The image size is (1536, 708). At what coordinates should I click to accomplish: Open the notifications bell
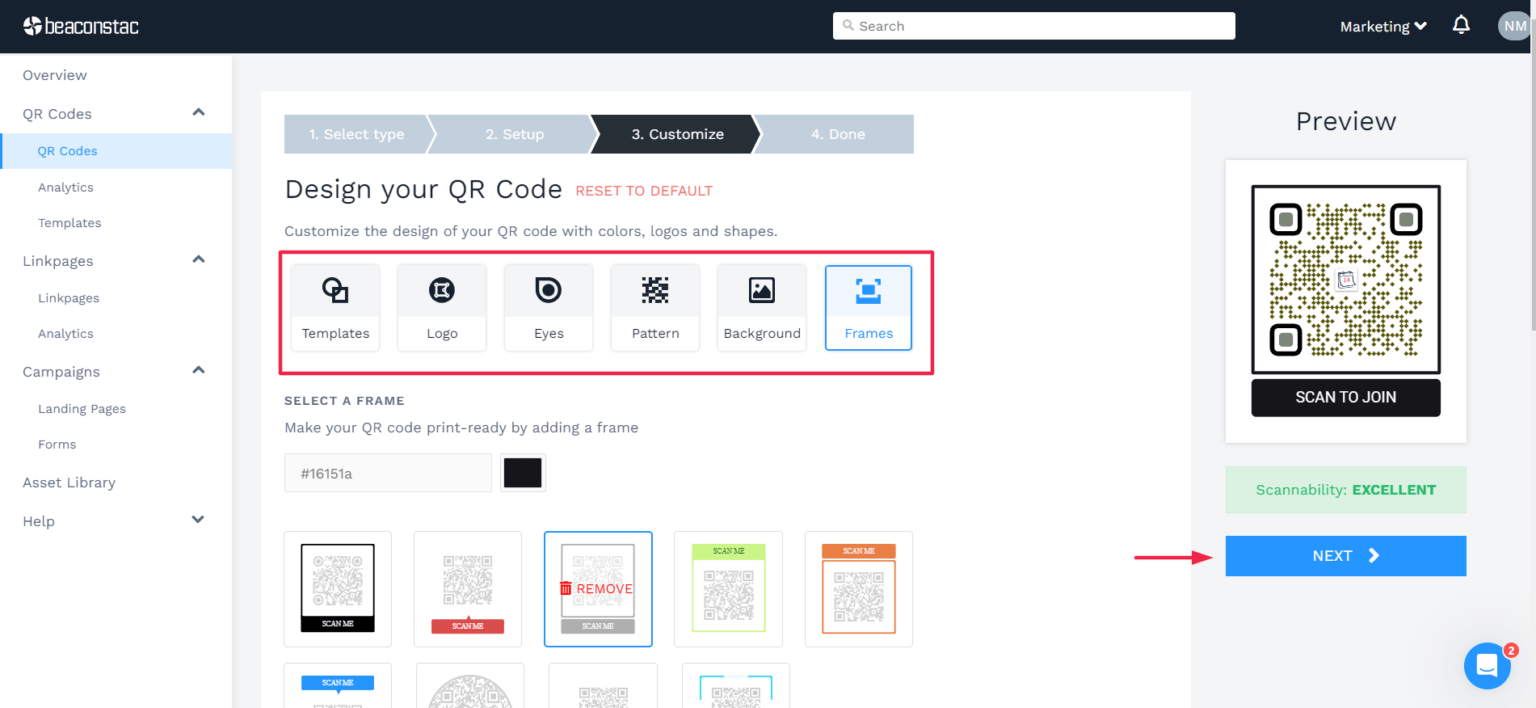click(1461, 25)
